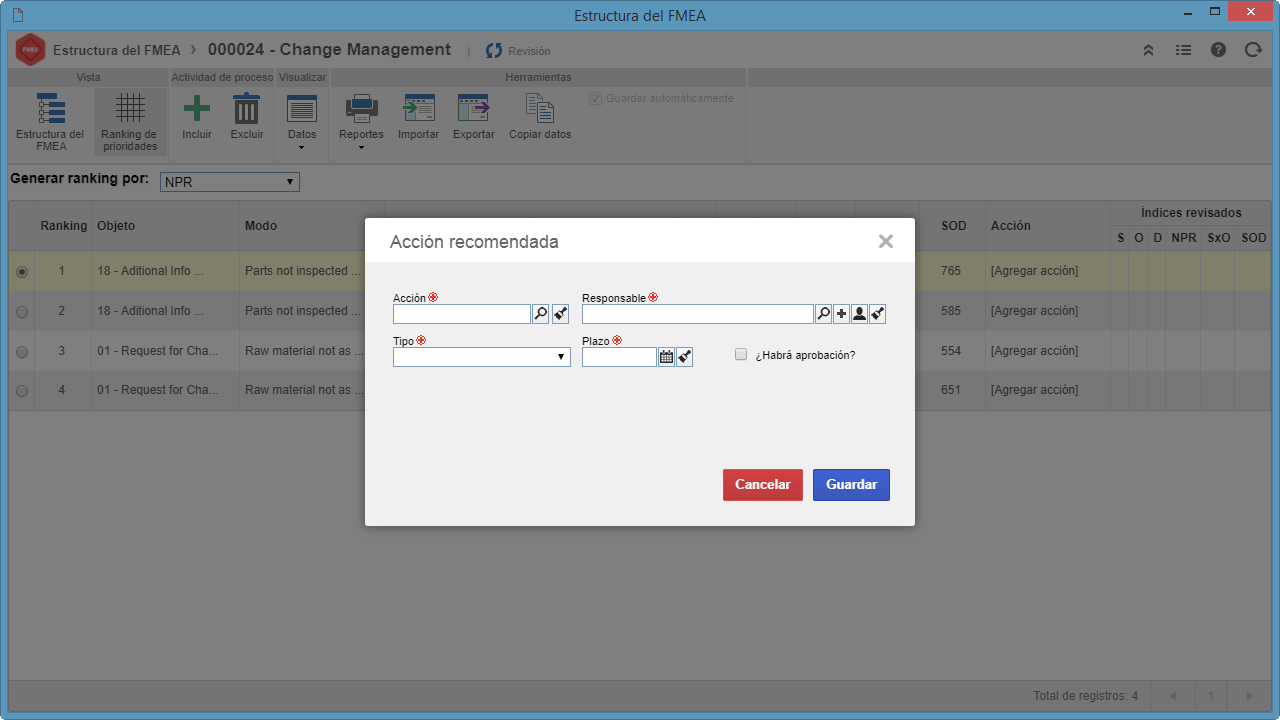Screen dimensions: 1280x720
Task: Open Generar ranking por NPR dropdown
Action: (230, 182)
